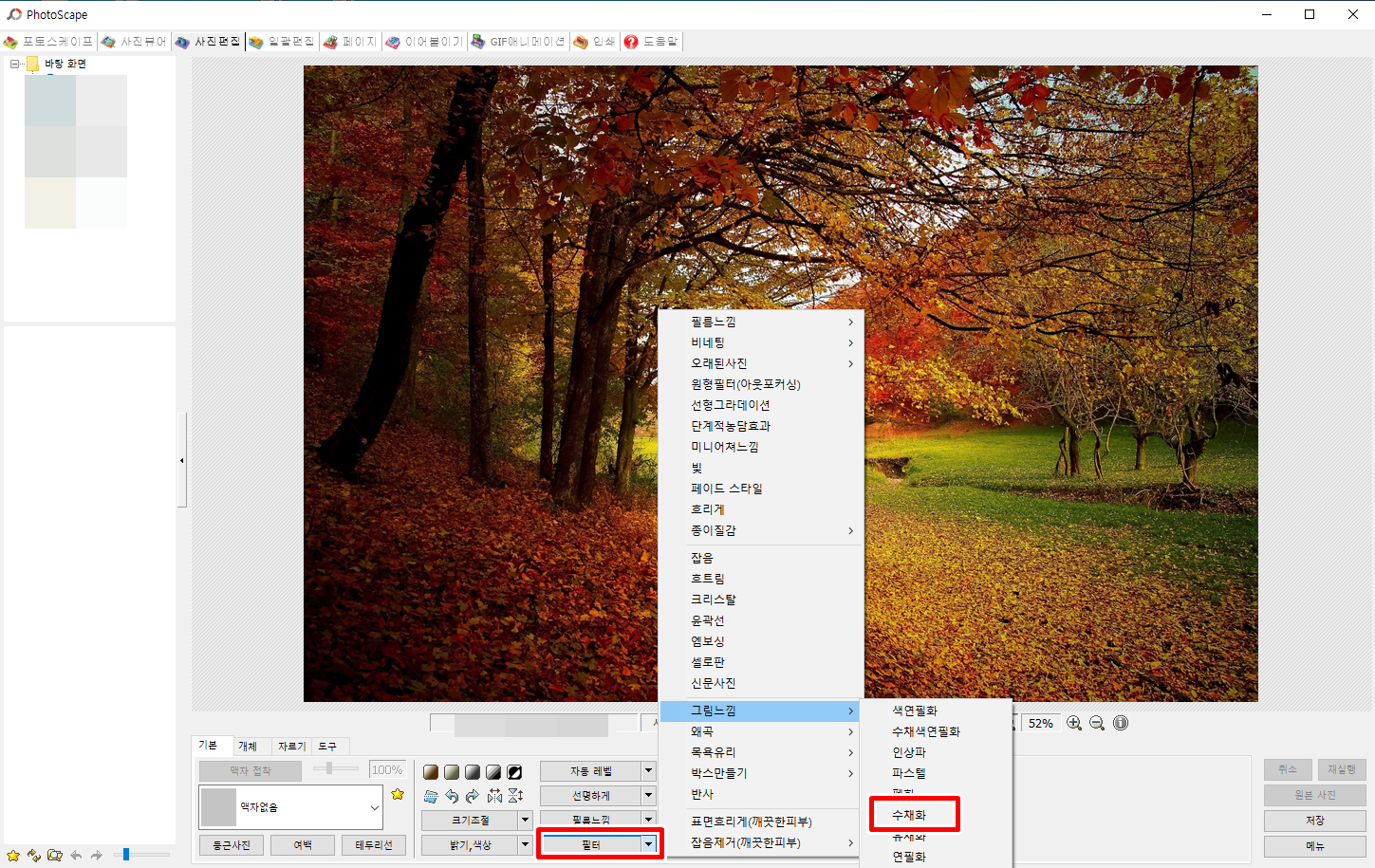
Task: Click the bottom-left favorites star icon
Action: [x=13, y=855]
